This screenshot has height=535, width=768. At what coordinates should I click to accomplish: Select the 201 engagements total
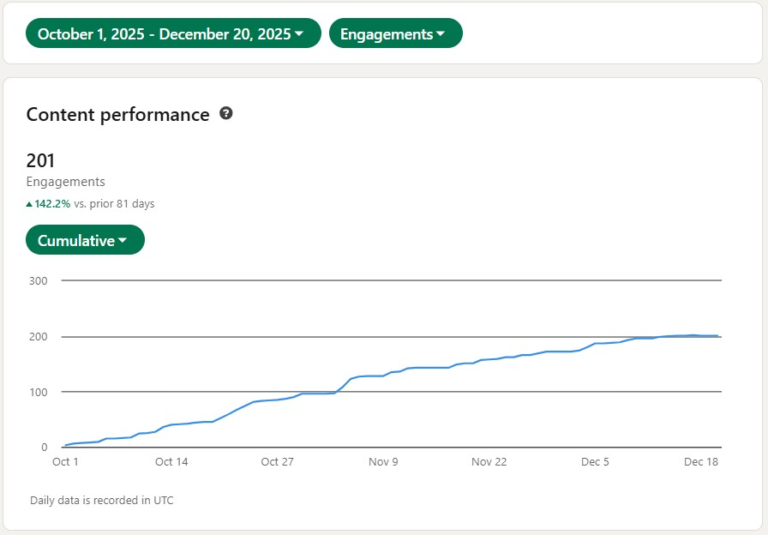40,160
